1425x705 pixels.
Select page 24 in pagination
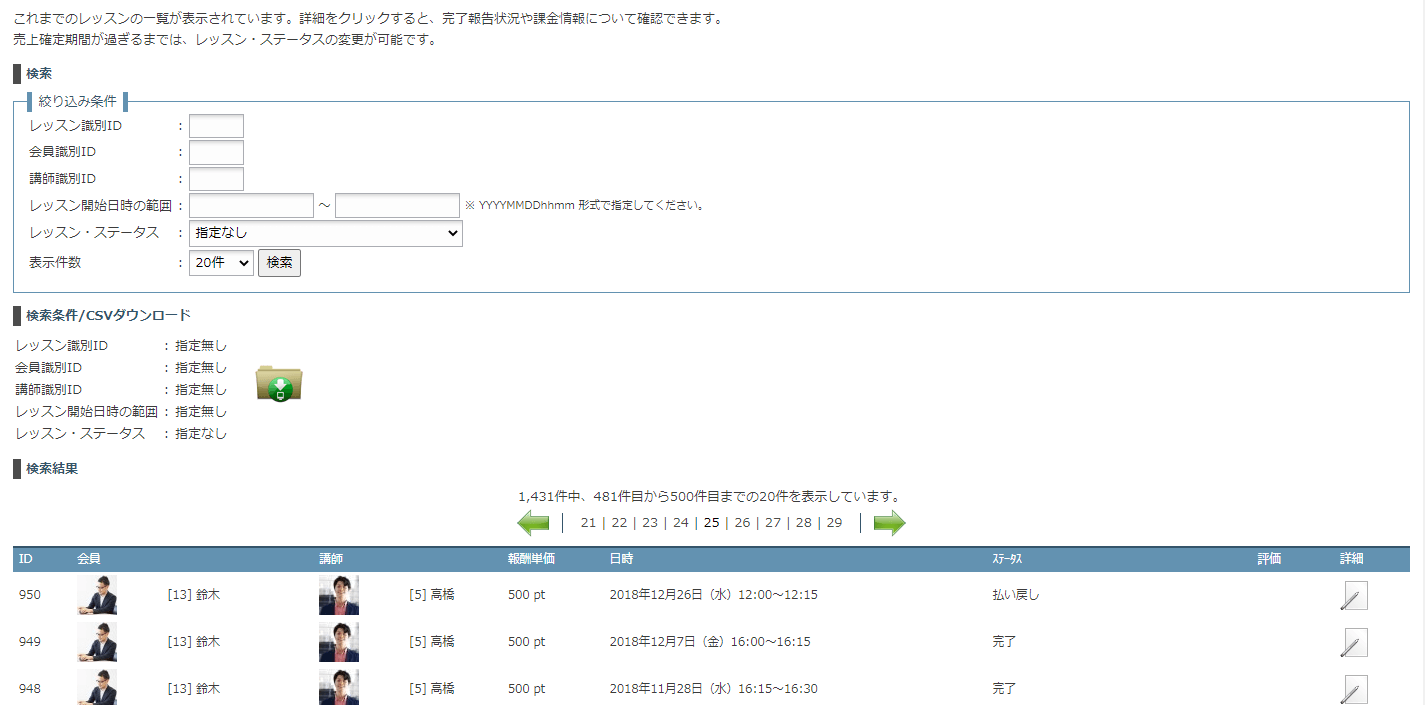click(680, 522)
